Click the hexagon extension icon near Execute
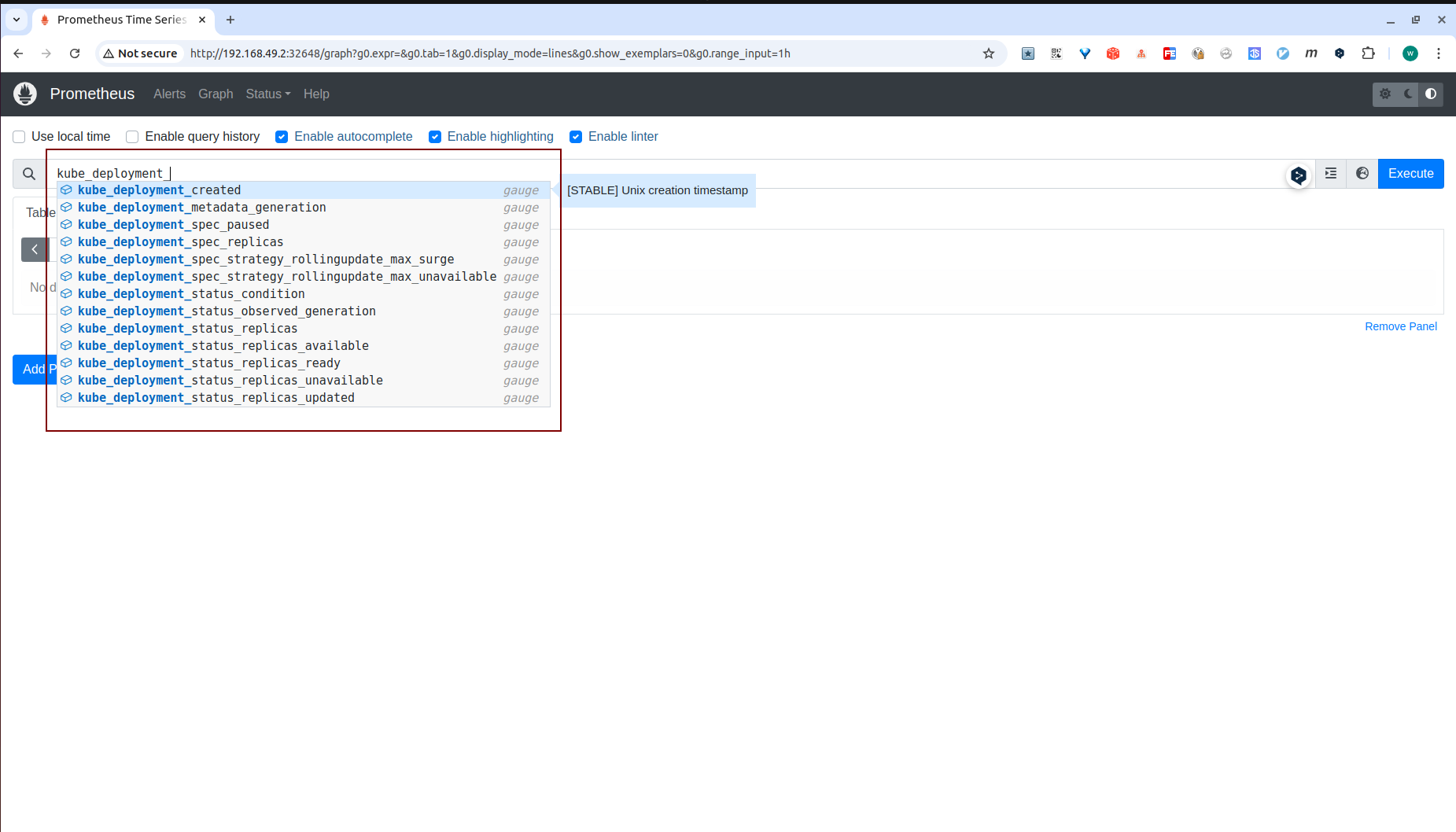This screenshot has height=832, width=1456. (1299, 175)
